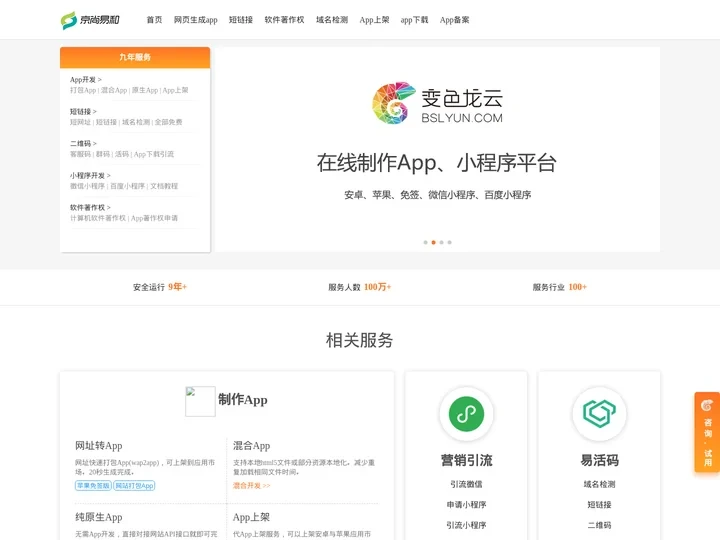Open the 混合App card heading
720x540 pixels.
click(x=251, y=445)
